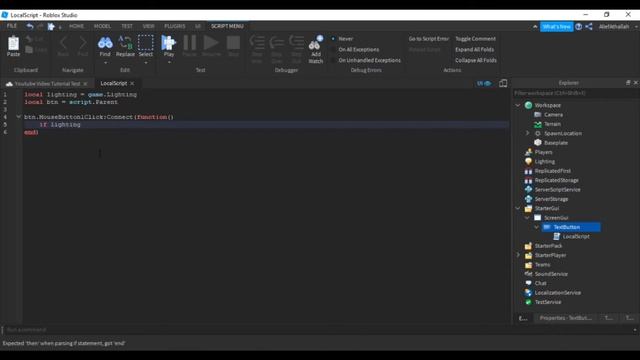640x360 pixels.
Task: Select Camera in the Explorer
Action: pos(553,115)
